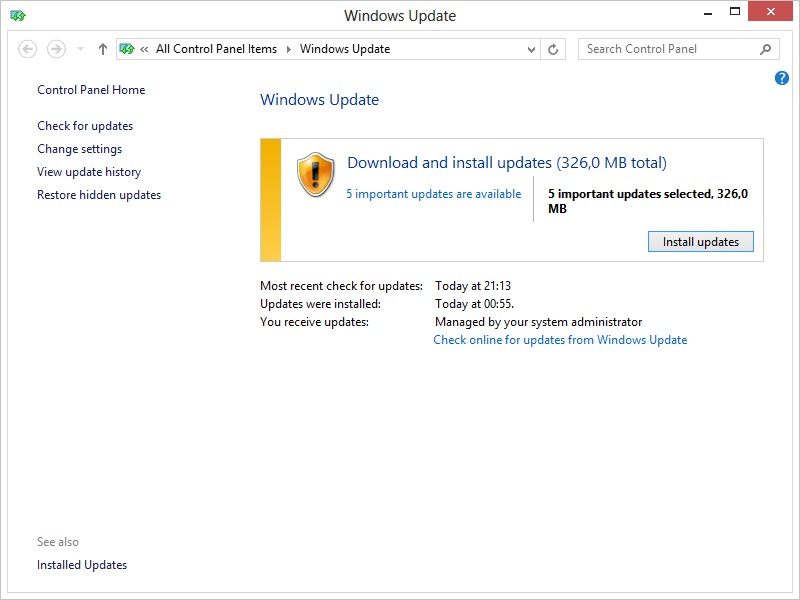Click the Windows Update page heading

pyautogui.click(x=319, y=99)
